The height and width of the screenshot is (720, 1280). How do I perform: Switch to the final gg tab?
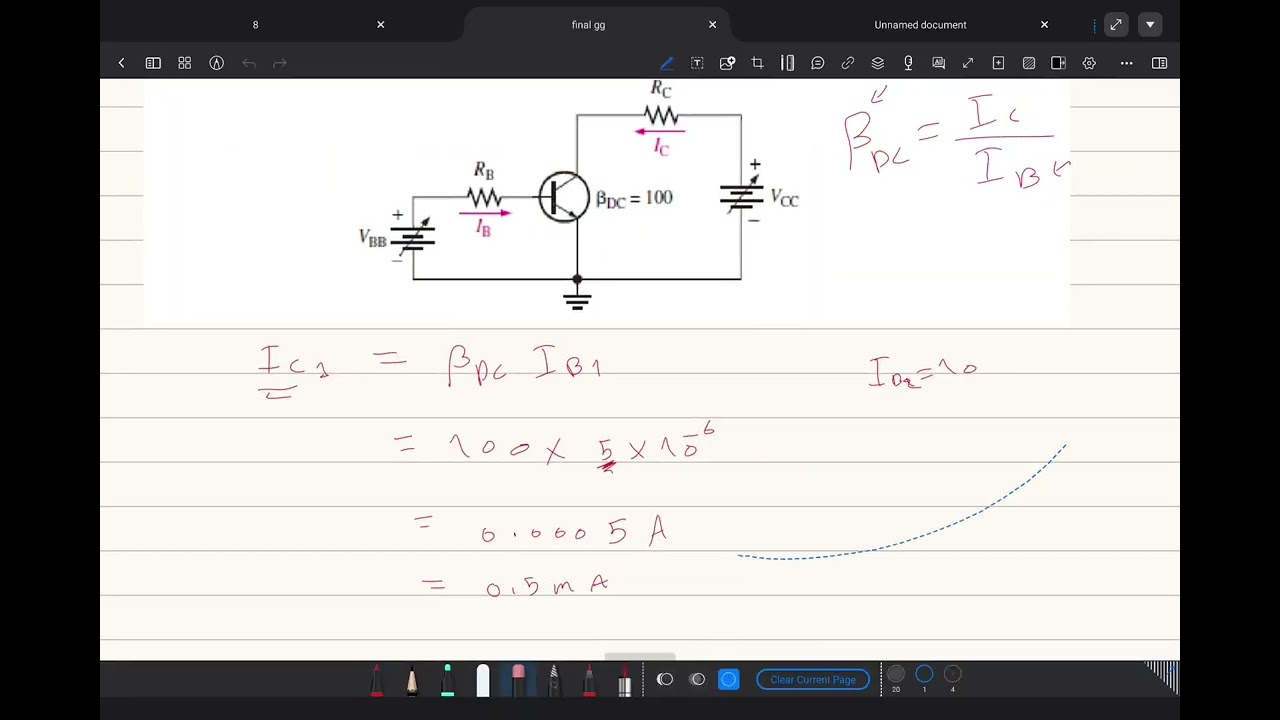[588, 24]
